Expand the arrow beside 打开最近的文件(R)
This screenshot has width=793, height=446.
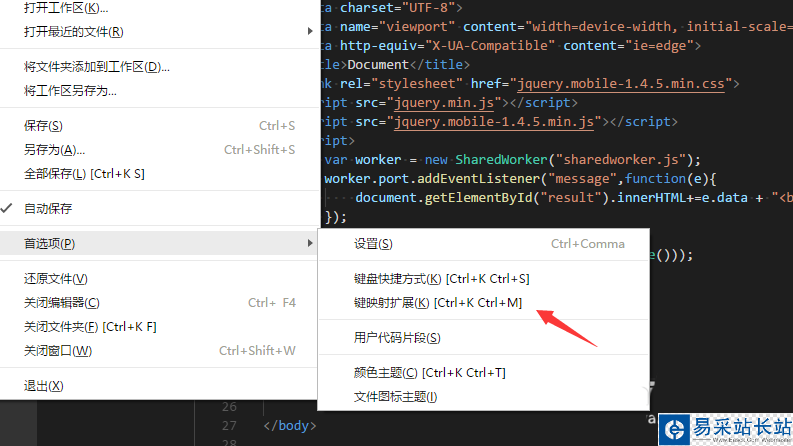pos(310,31)
